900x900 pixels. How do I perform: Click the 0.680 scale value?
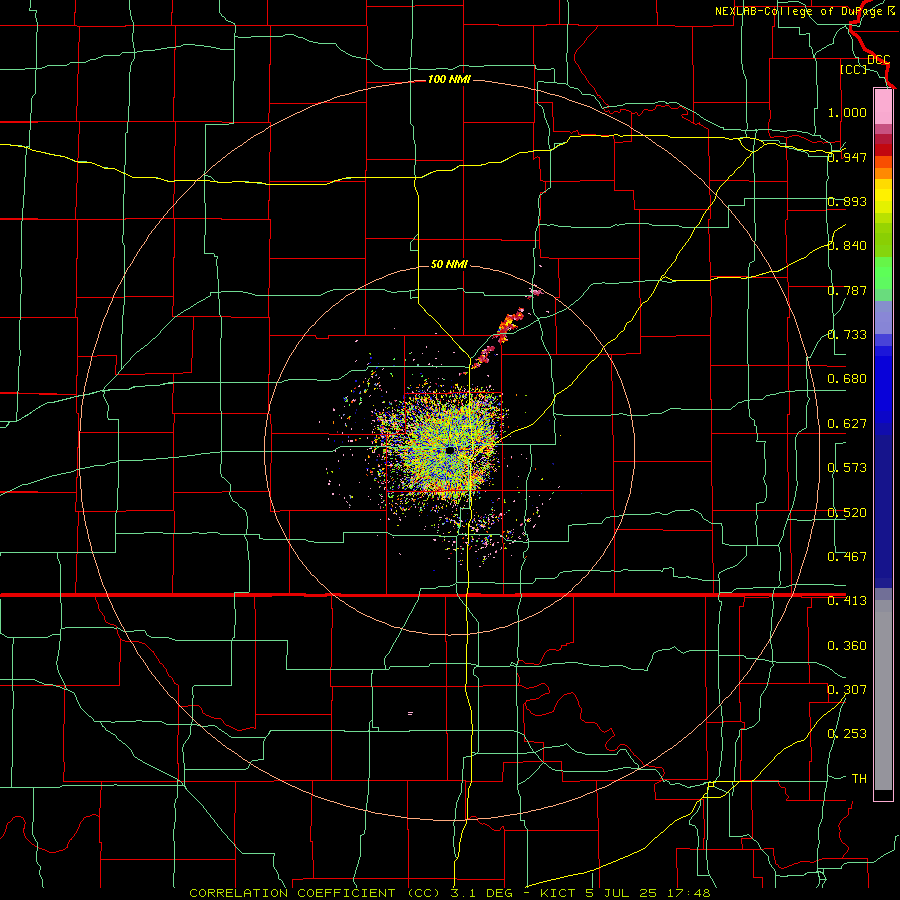pos(847,379)
